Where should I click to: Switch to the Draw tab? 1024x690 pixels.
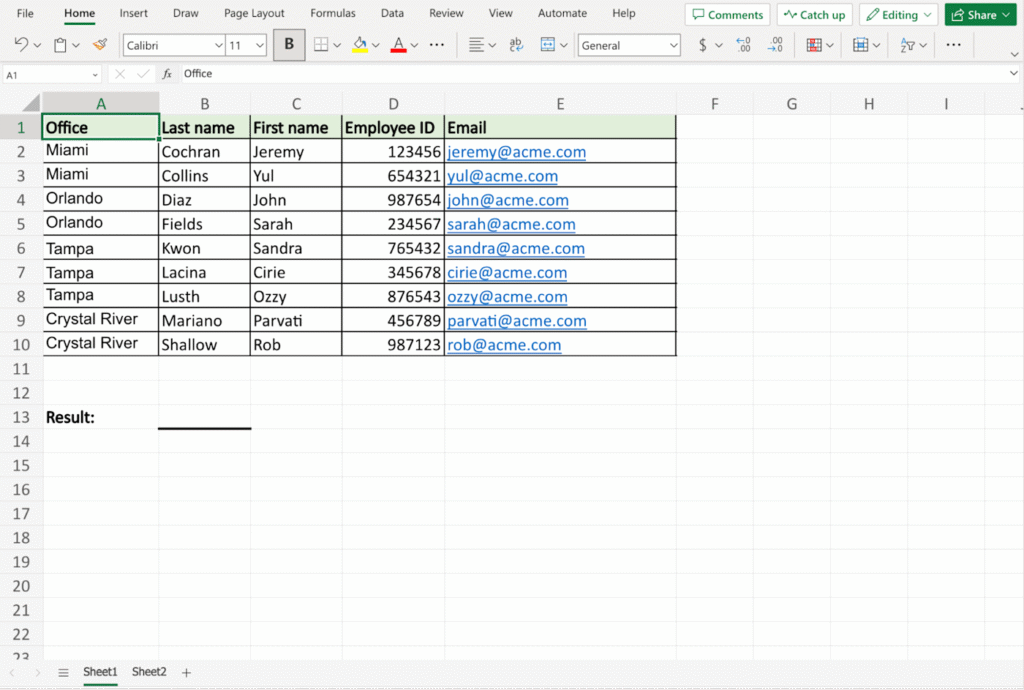tap(185, 13)
